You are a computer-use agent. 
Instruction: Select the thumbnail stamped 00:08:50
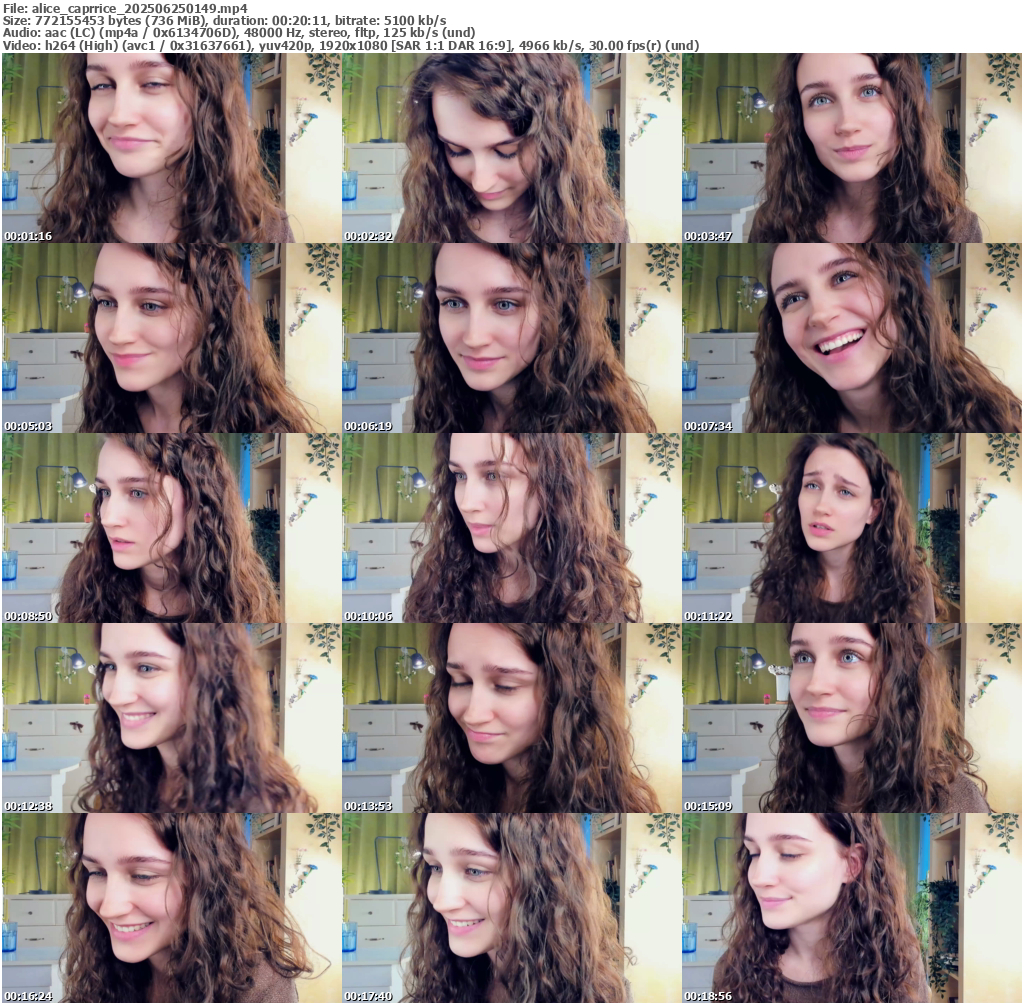pyautogui.click(x=171, y=528)
